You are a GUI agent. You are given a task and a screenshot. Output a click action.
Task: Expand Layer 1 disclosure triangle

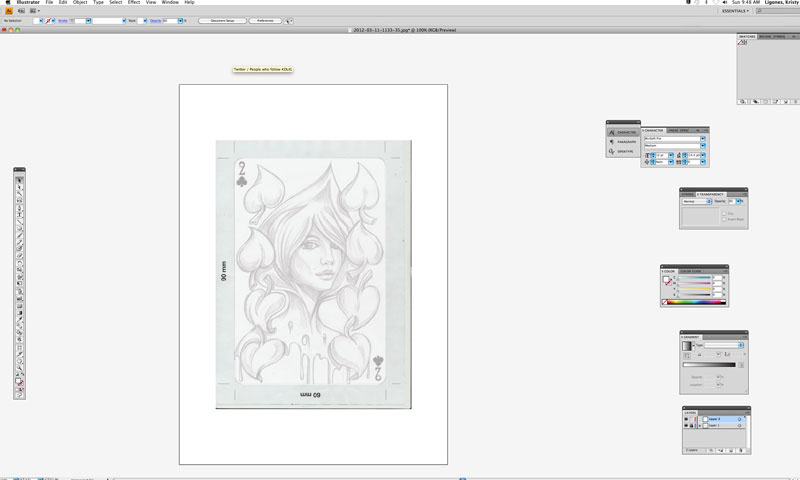click(x=699, y=425)
